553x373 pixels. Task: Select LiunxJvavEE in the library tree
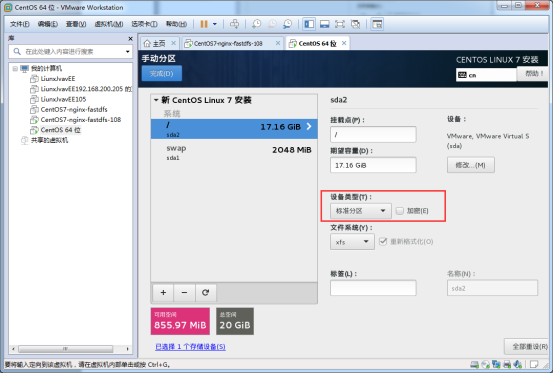[x=57, y=79]
